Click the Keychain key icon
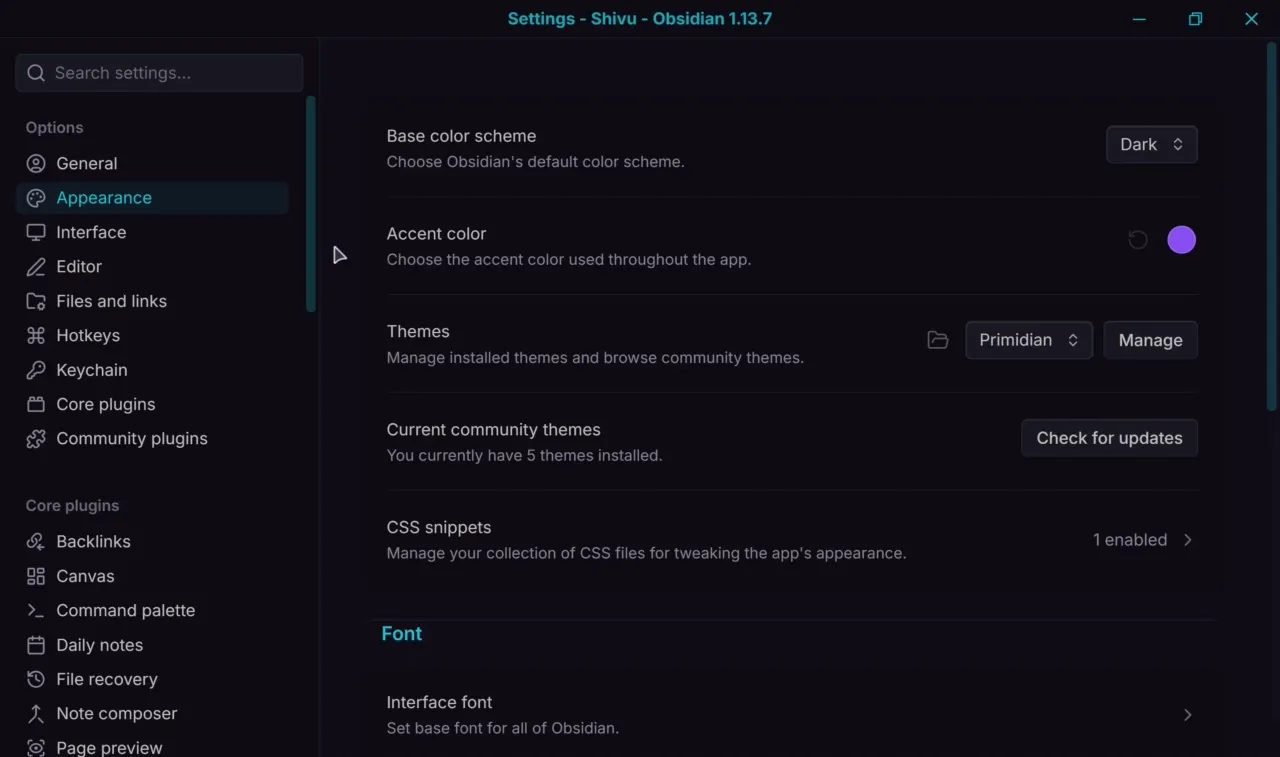Screen dimensions: 1280x757 [x=36, y=370]
